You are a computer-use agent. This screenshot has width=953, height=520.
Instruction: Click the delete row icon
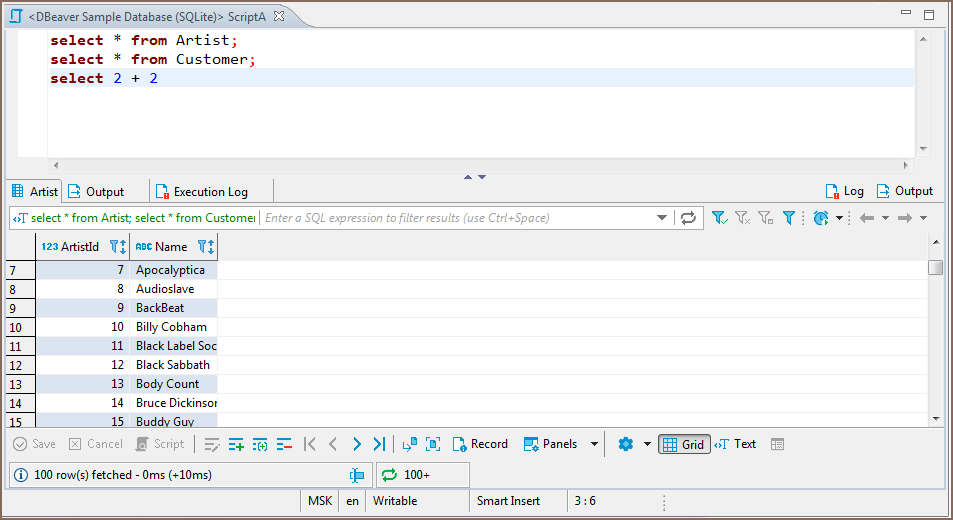284,444
